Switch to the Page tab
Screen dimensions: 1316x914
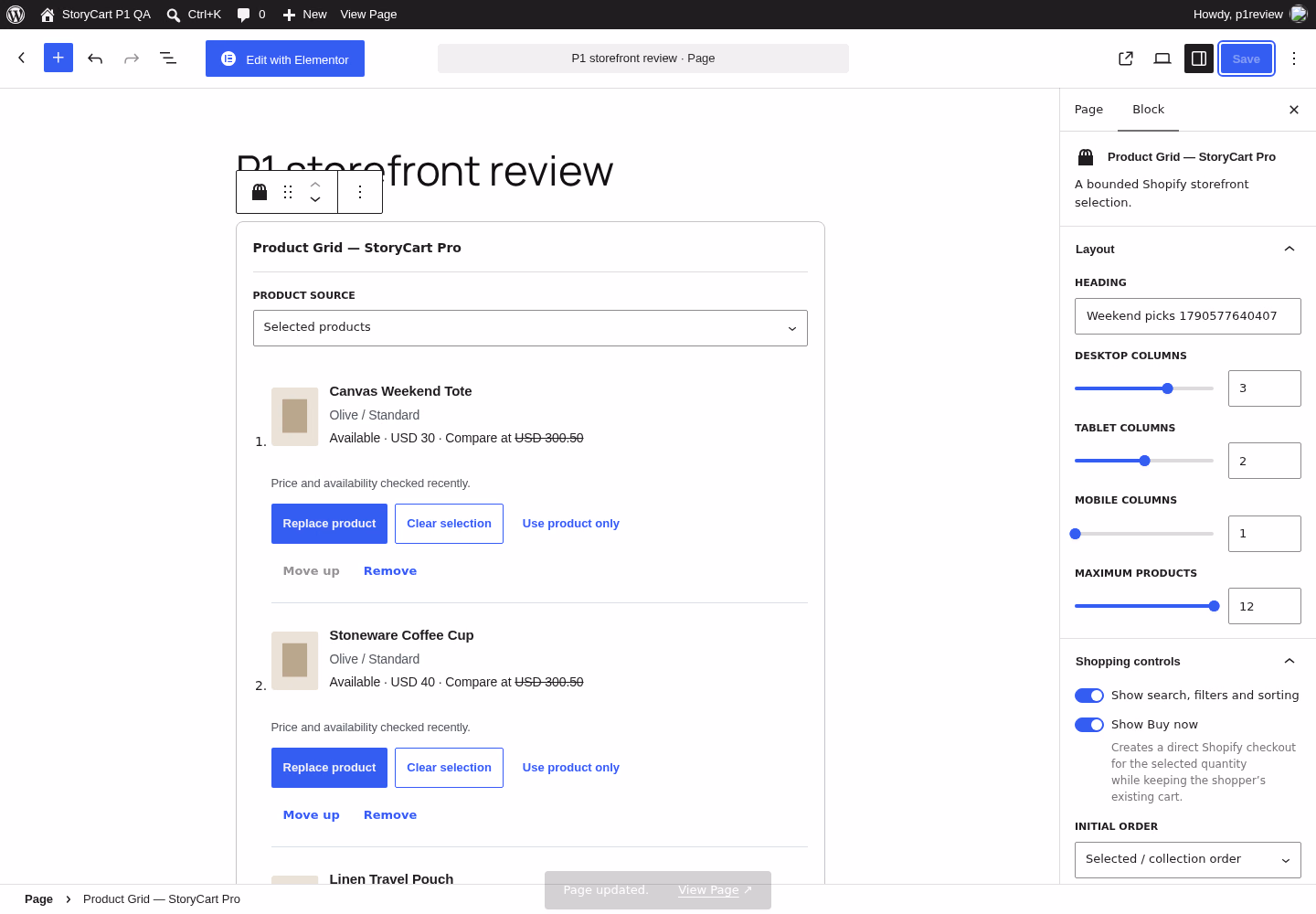tap(1089, 110)
